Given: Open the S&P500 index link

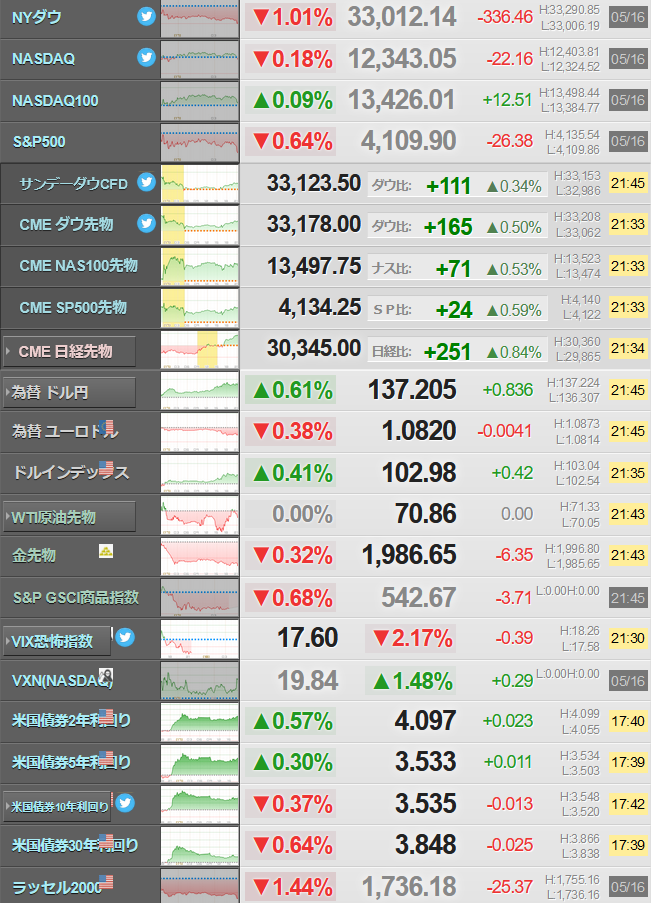Looking at the screenshot, I should [x=39, y=142].
